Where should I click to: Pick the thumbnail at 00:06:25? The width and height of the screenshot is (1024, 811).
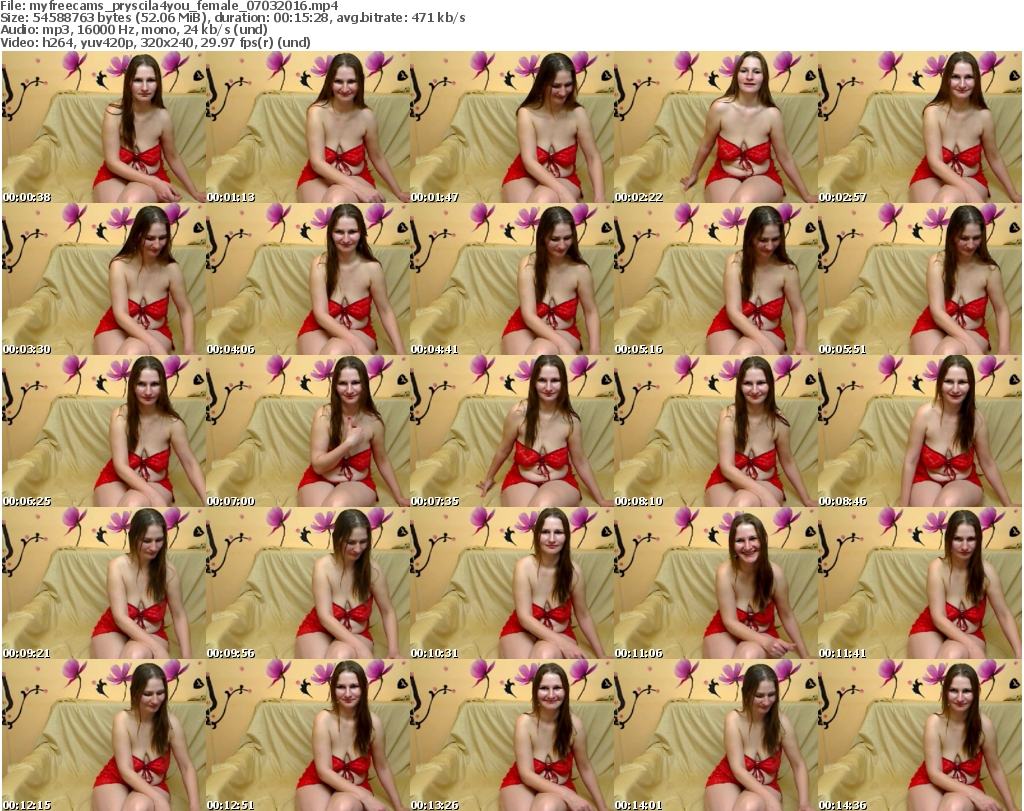pyautogui.click(x=103, y=432)
